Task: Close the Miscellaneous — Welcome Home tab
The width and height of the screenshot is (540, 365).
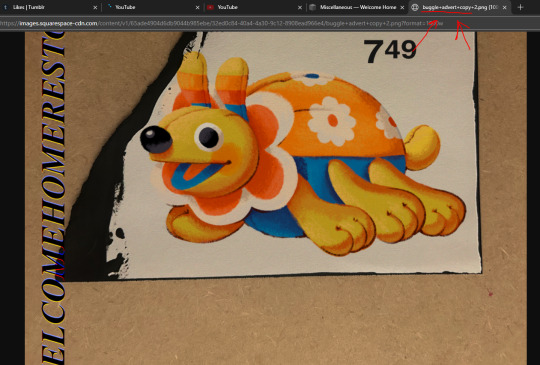Action: (x=402, y=8)
